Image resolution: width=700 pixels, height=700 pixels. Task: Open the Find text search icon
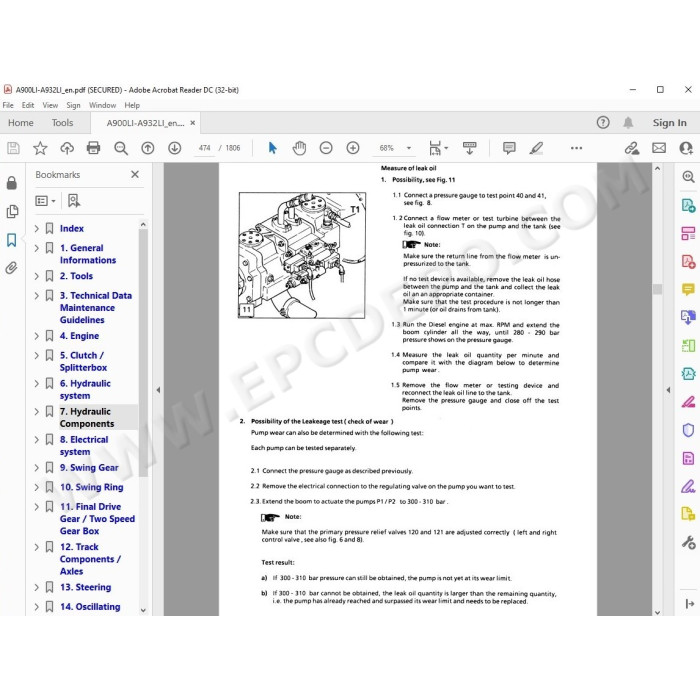[x=121, y=148]
